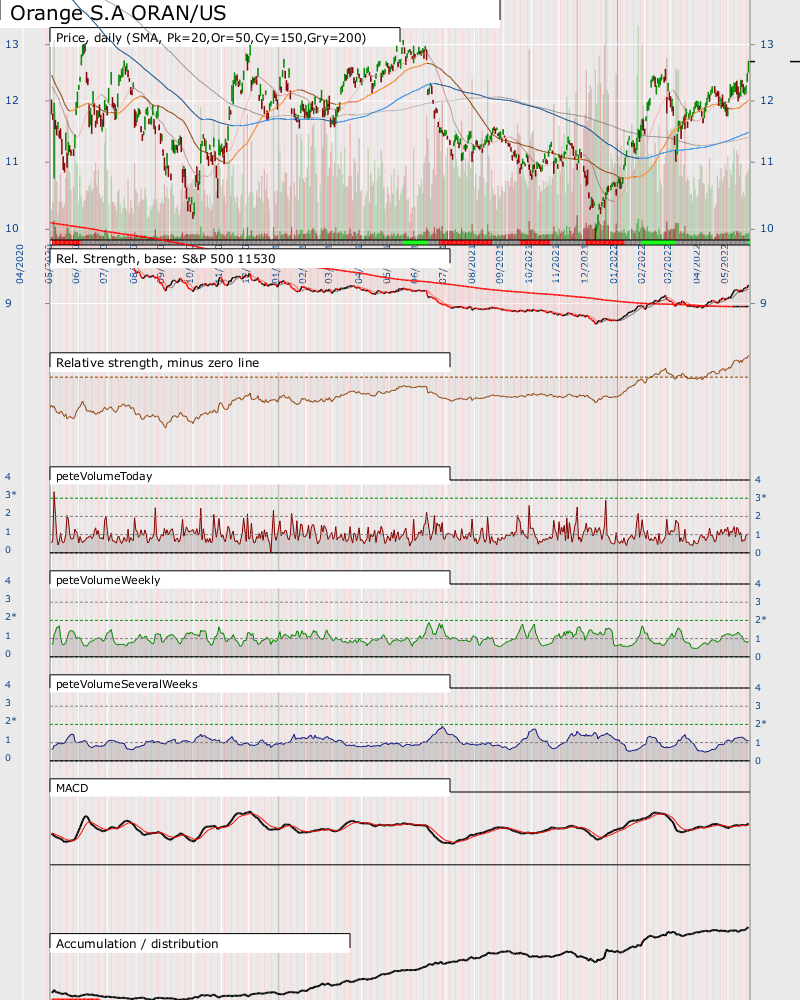Select the '11/2021' date axis label
The height and width of the screenshot is (1000, 800).
(556, 264)
